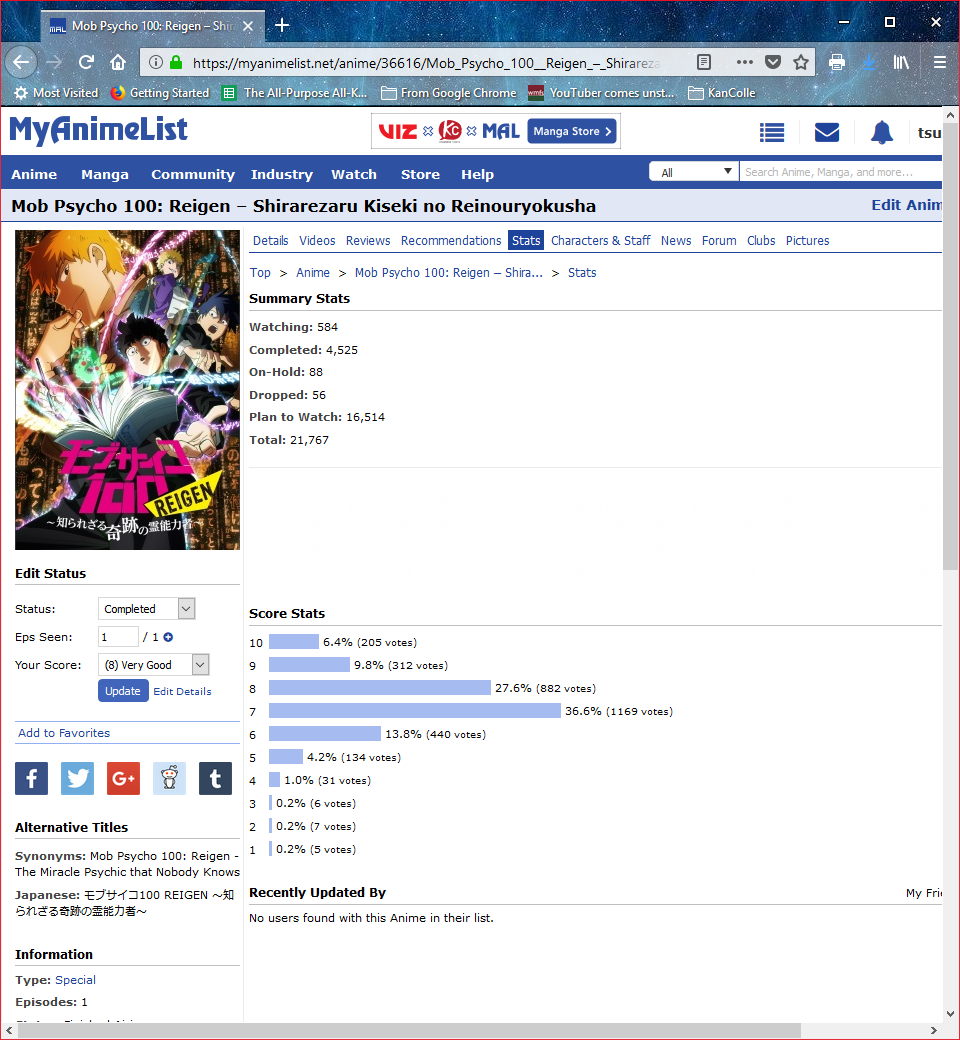Increment episodes seen with the blue plus
This screenshot has width=960, height=1040.
tap(169, 637)
